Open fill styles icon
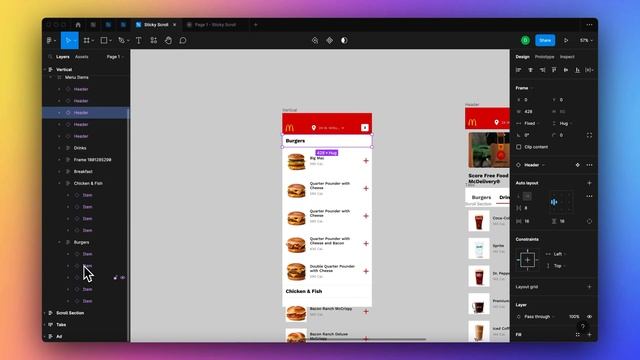This screenshot has height=360, width=640. pyautogui.click(x=578, y=335)
